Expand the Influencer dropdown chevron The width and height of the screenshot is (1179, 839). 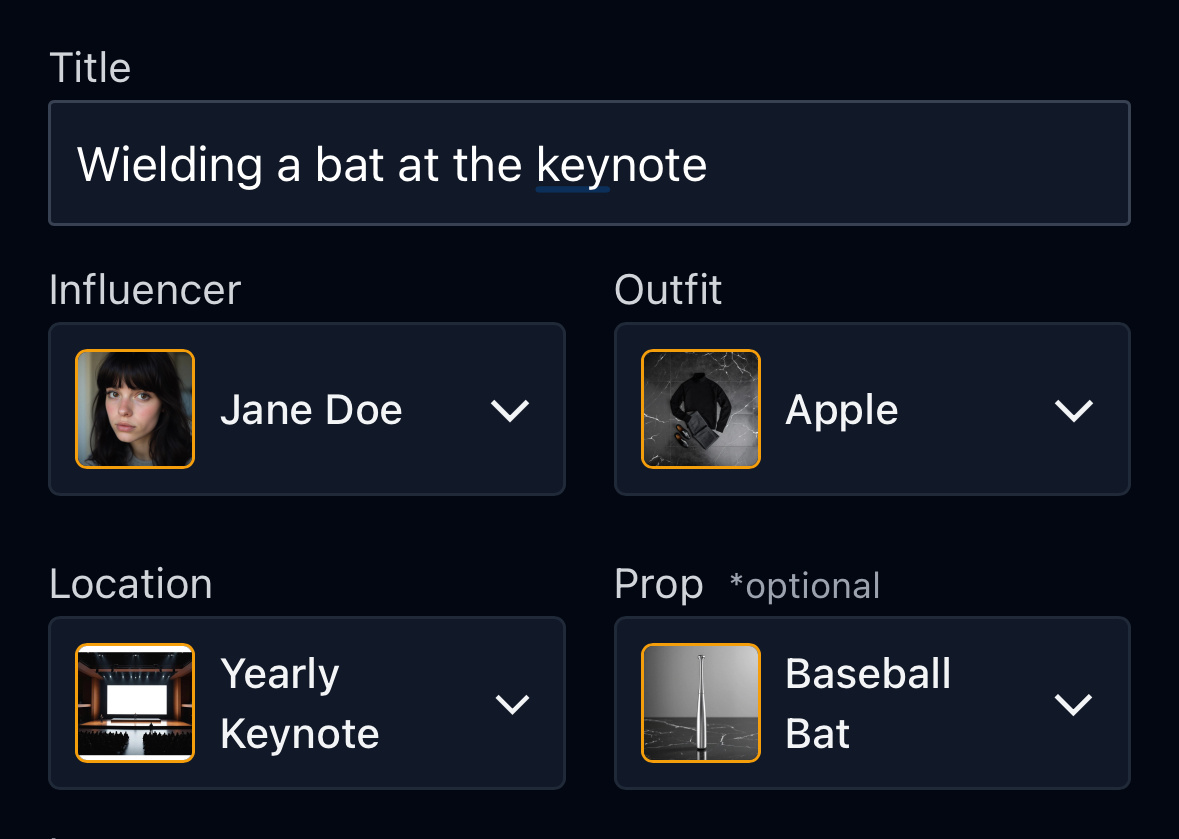(x=510, y=410)
